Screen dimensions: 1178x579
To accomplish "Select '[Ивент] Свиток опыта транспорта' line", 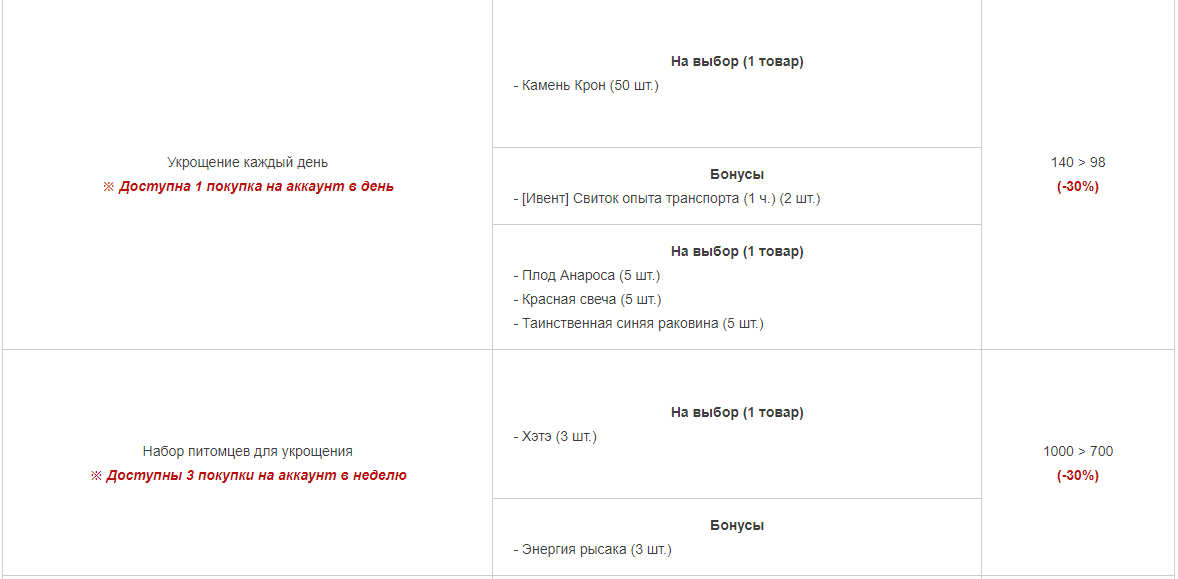I will [x=667, y=199].
